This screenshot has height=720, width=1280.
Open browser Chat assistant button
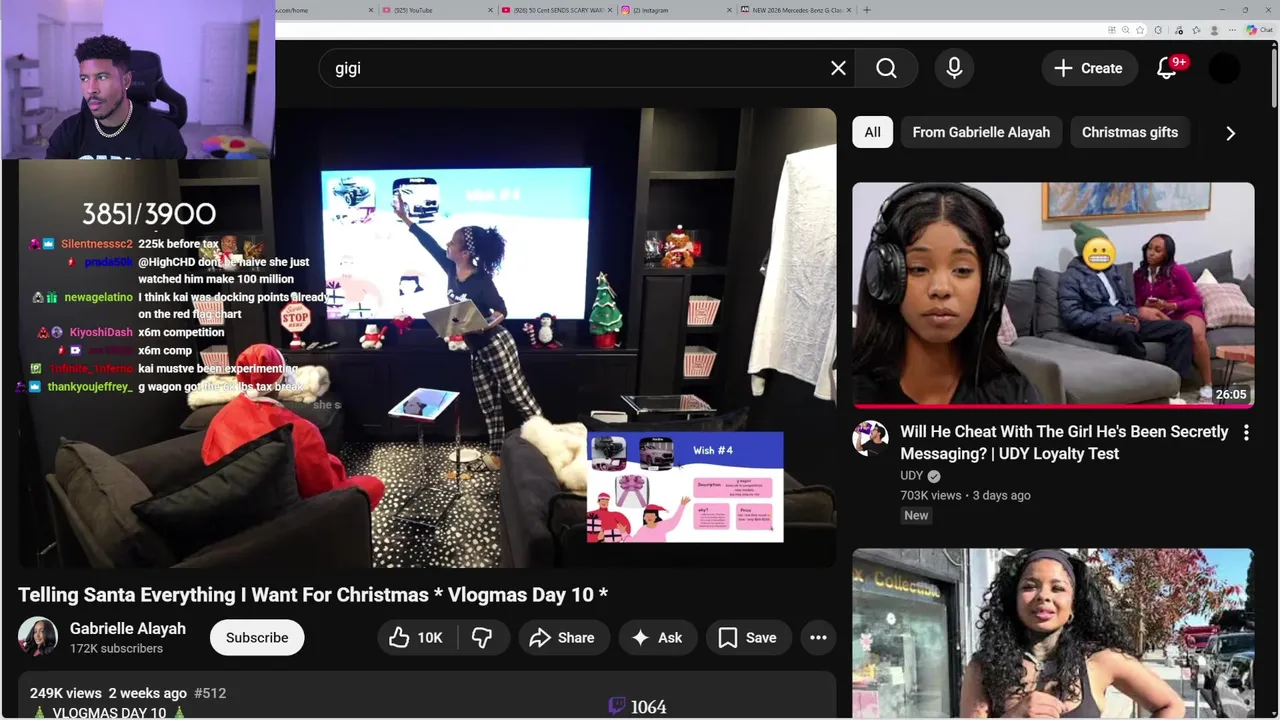(x=1259, y=30)
